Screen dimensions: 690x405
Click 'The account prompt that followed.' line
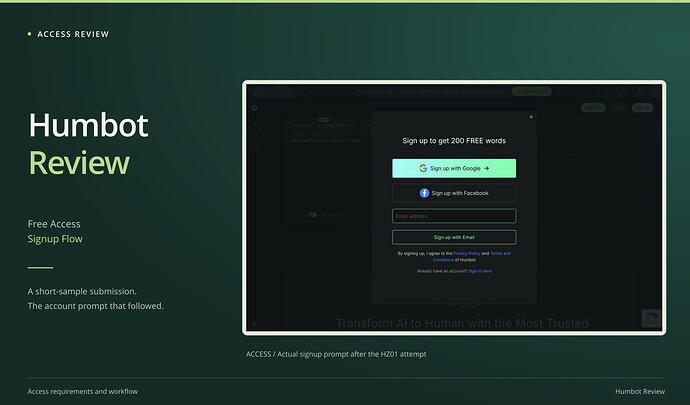click(x=95, y=306)
